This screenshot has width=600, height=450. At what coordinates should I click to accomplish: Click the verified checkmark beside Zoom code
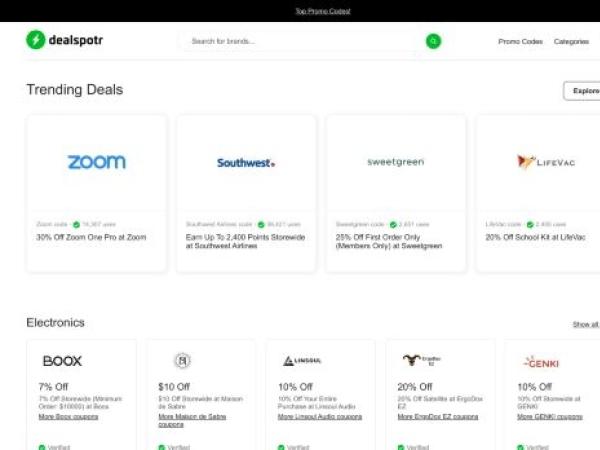click(x=77, y=225)
